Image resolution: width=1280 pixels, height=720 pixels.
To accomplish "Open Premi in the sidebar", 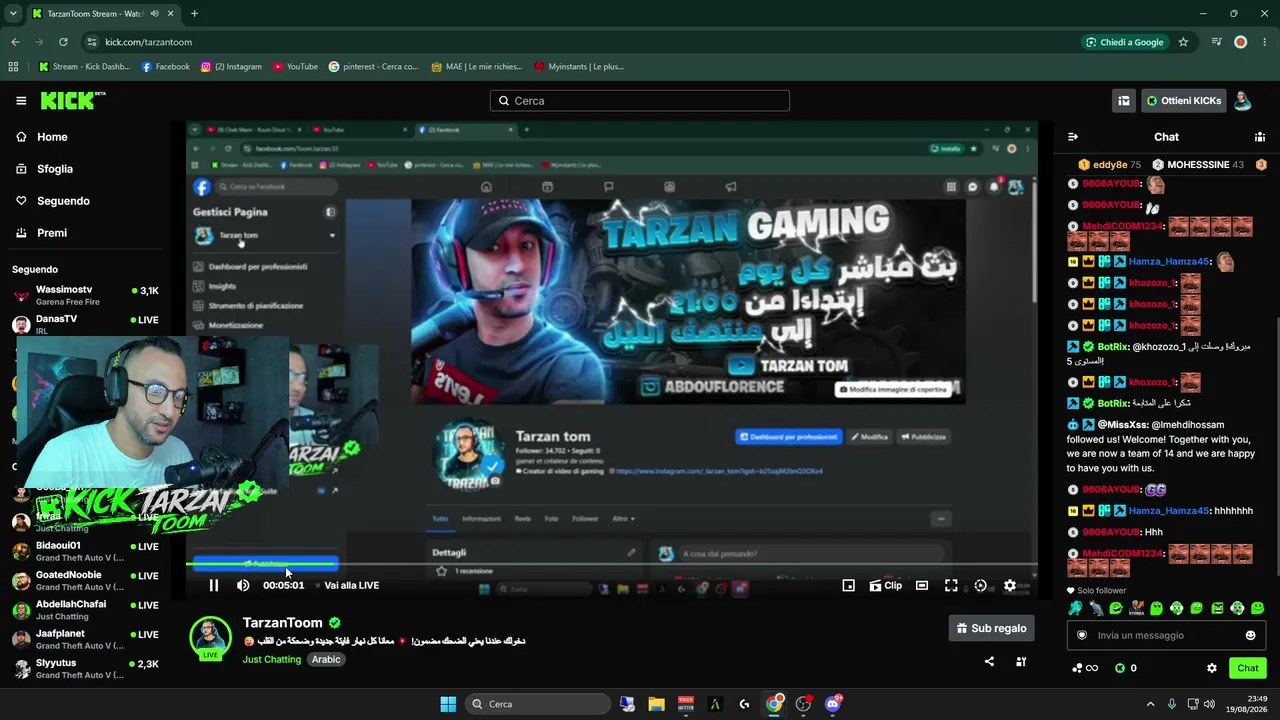I will 52,233.
